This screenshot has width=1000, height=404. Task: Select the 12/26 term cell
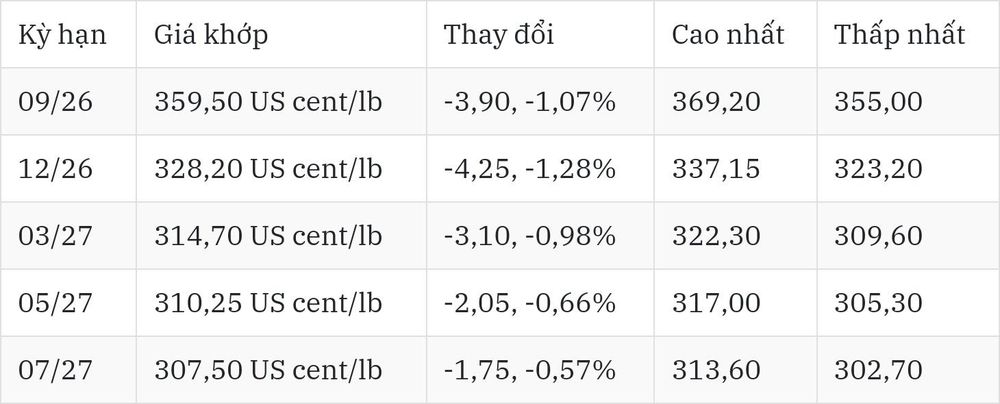pyautogui.click(x=55, y=168)
